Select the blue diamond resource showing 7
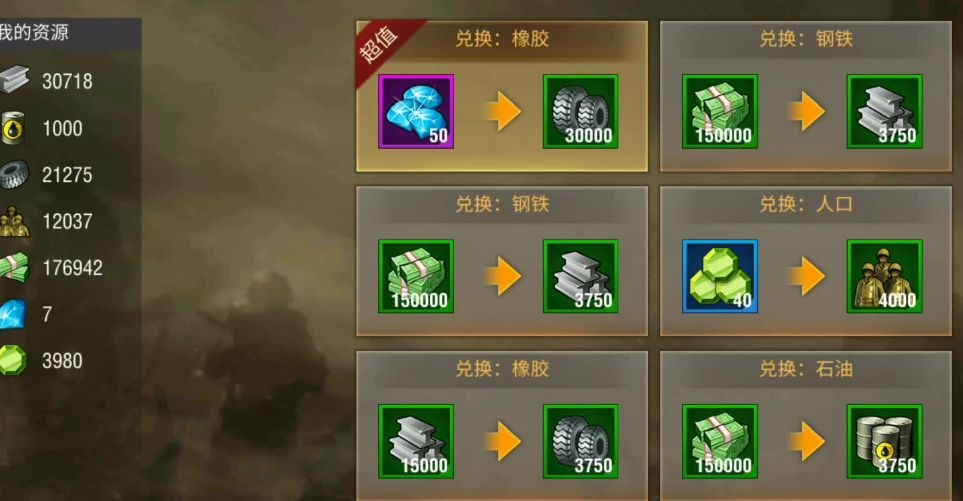The width and height of the screenshot is (963, 501). pos(12,314)
